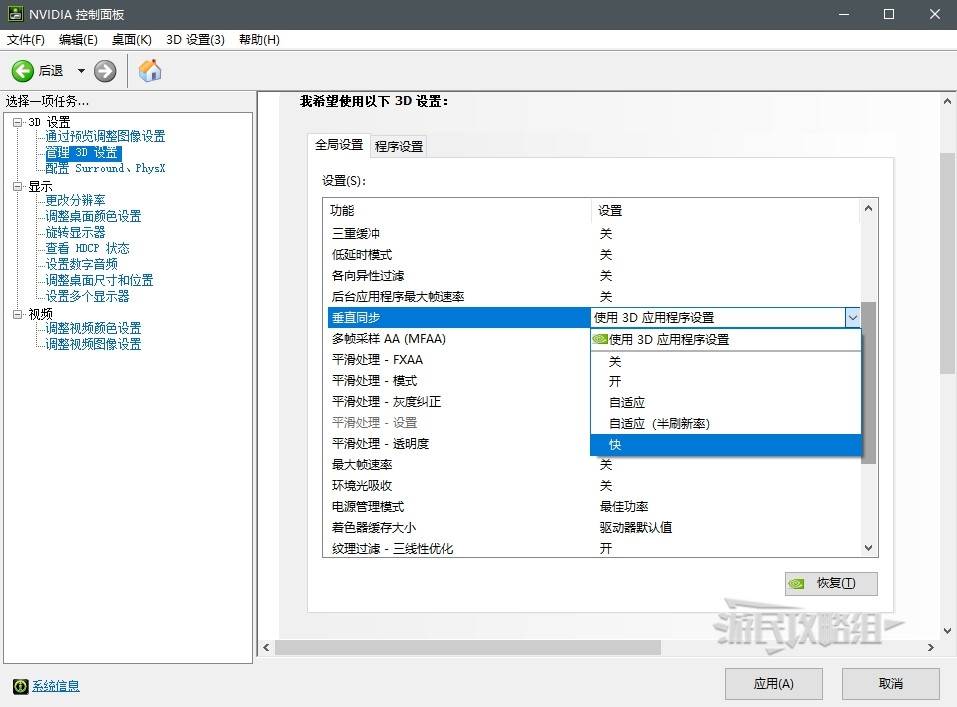Viewport: 957px width, 707px height.
Task: Collapse the 3D 设置 tree node
Action: (17, 122)
